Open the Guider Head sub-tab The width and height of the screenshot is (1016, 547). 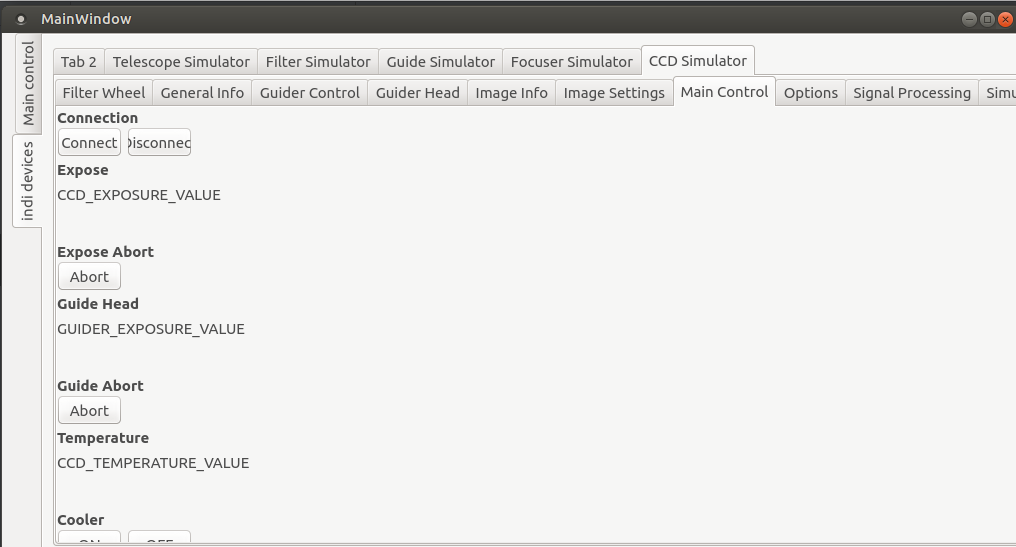pyautogui.click(x=417, y=93)
